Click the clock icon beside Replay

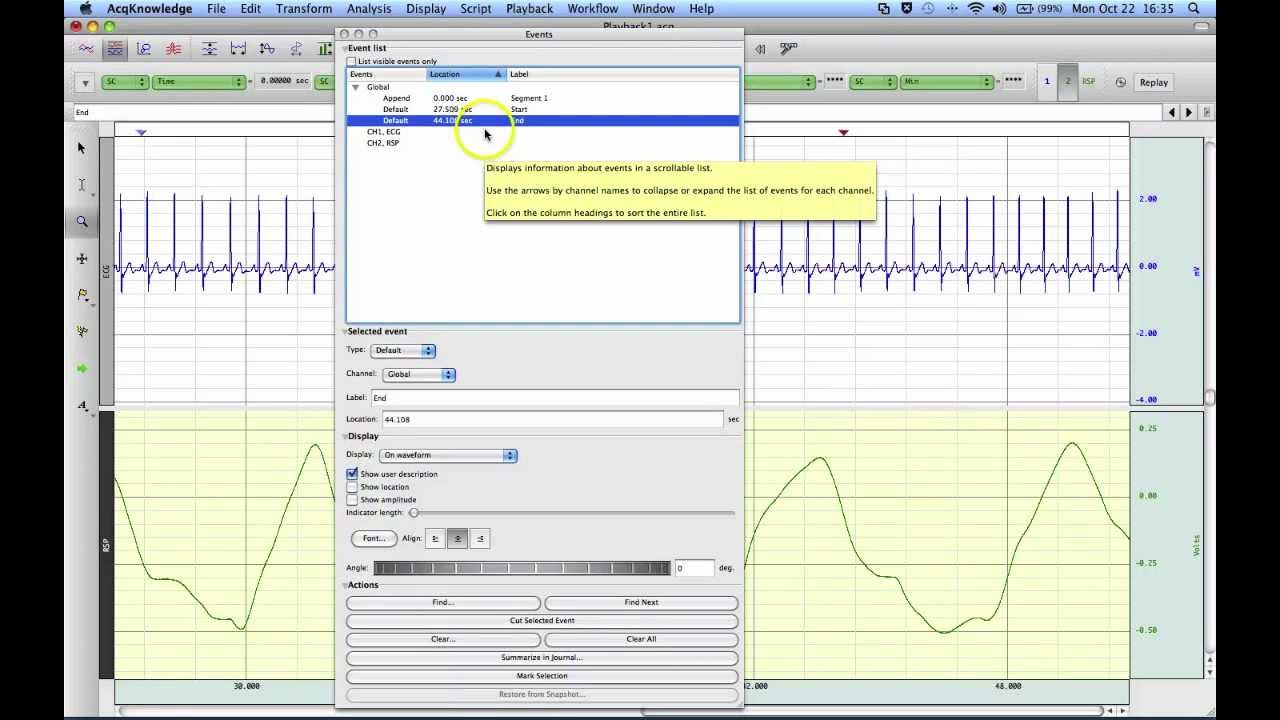[1120, 82]
